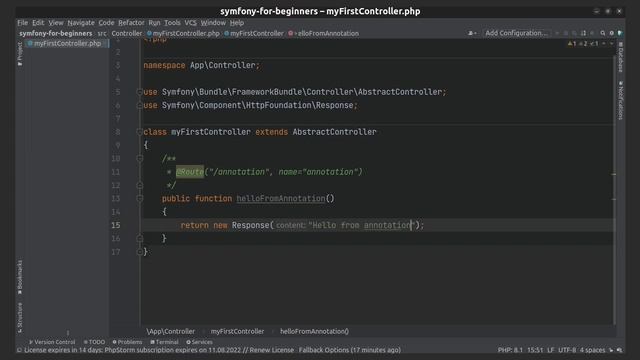The width and height of the screenshot is (640, 360).
Task: Open the Add Configuration dropdown
Action: (x=516, y=33)
